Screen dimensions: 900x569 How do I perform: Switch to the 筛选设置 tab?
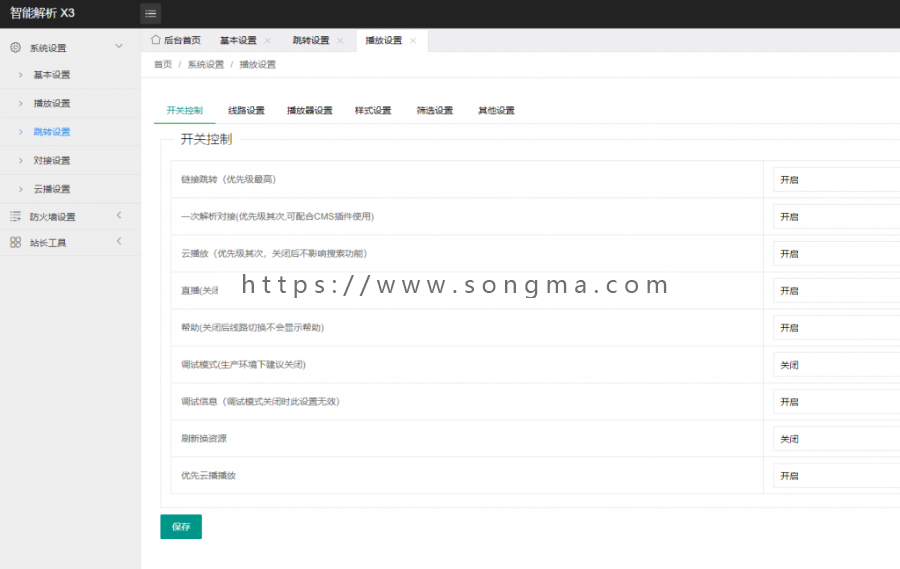435,110
